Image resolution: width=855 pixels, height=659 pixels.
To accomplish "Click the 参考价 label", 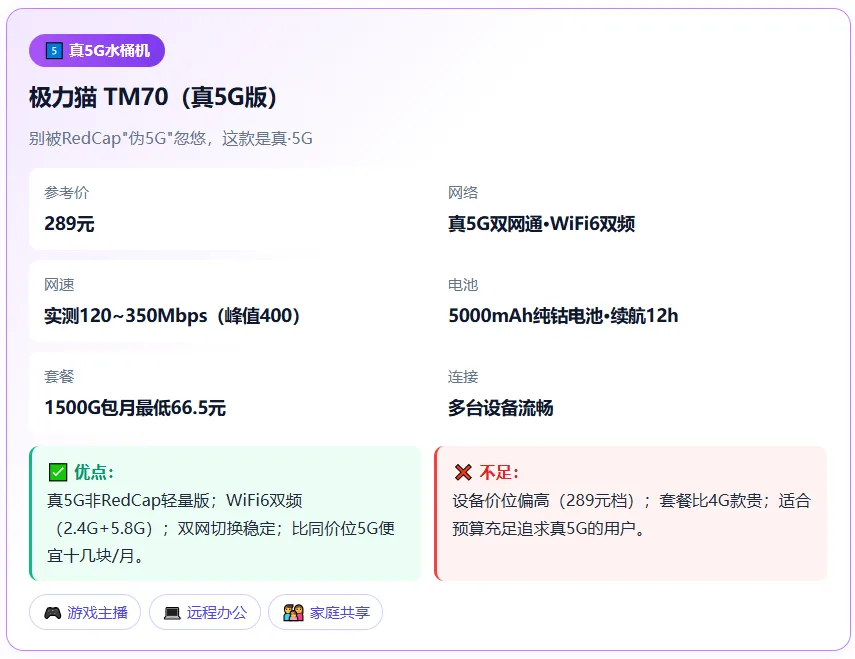I will [x=67, y=192].
